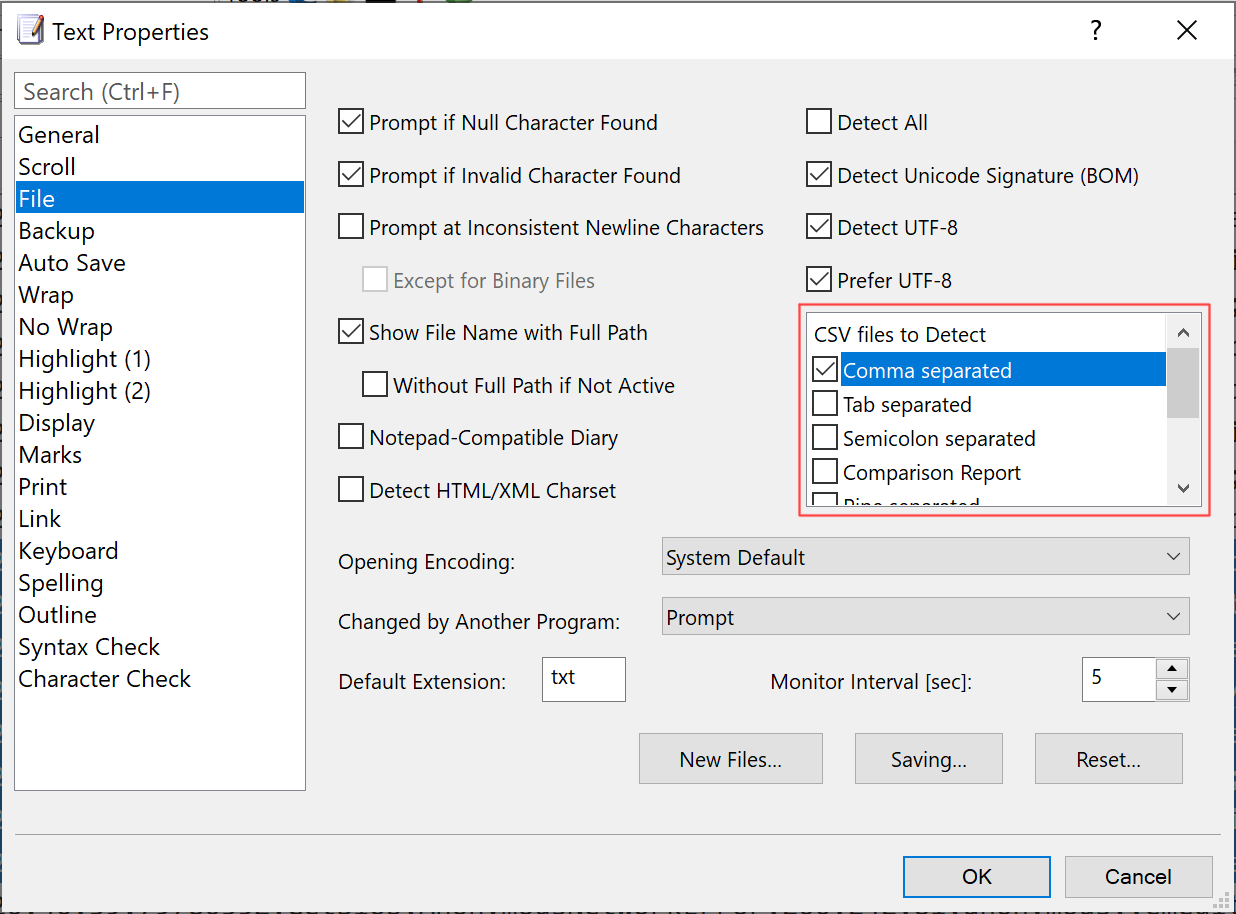Check Tab separated CSV option

click(825, 404)
